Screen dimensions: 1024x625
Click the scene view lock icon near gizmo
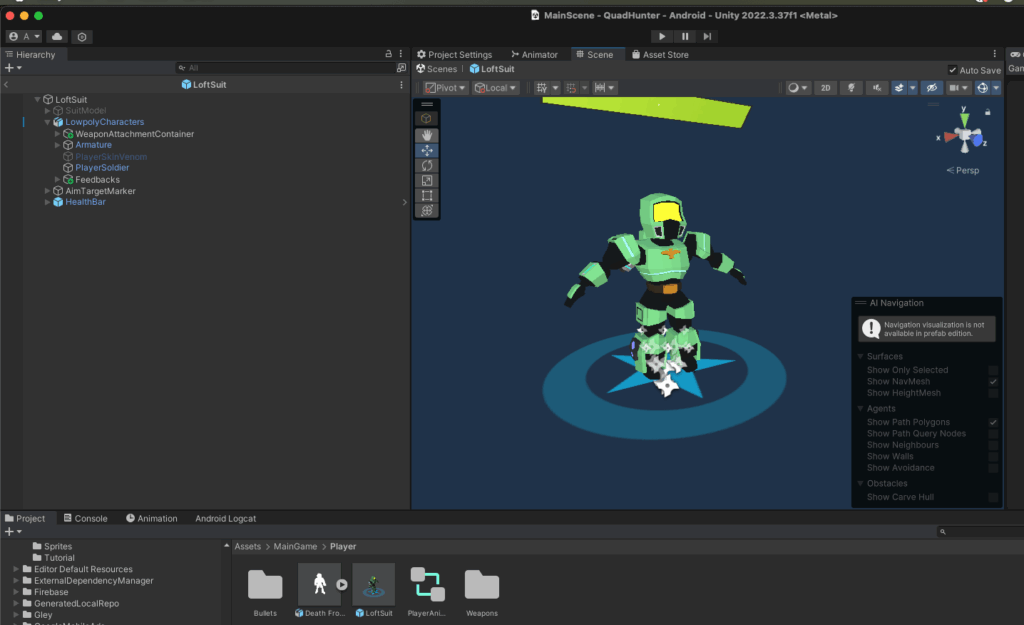click(987, 112)
